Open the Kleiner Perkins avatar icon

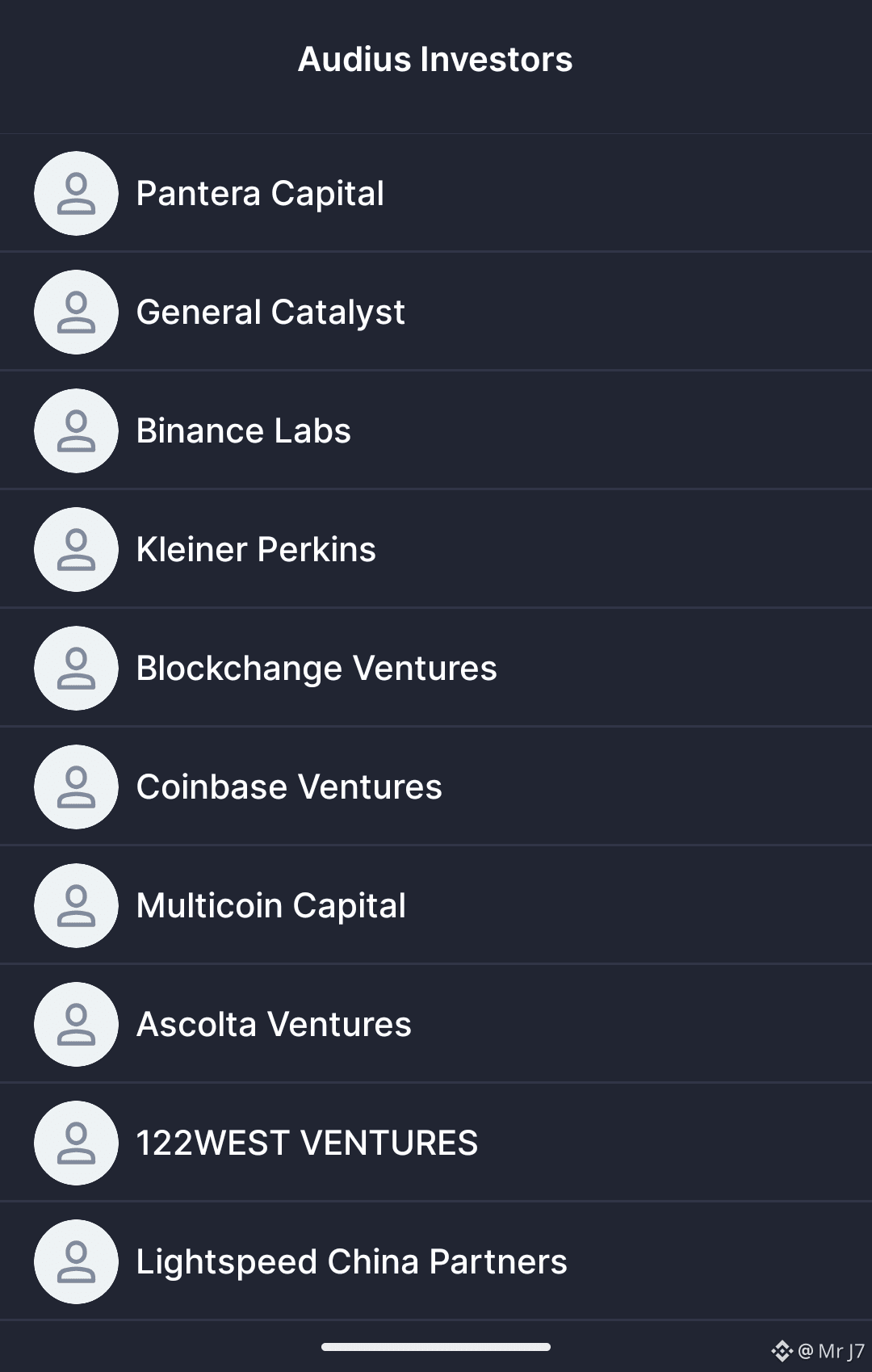tap(77, 550)
